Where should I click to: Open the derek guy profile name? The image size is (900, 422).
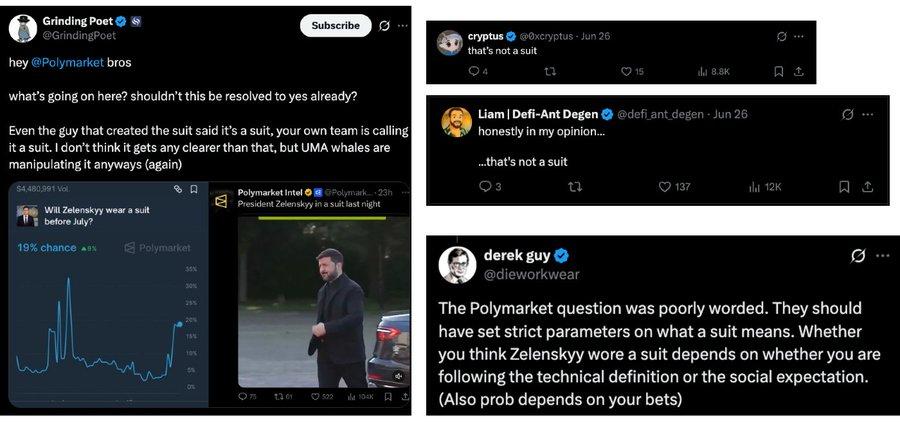tap(518, 255)
